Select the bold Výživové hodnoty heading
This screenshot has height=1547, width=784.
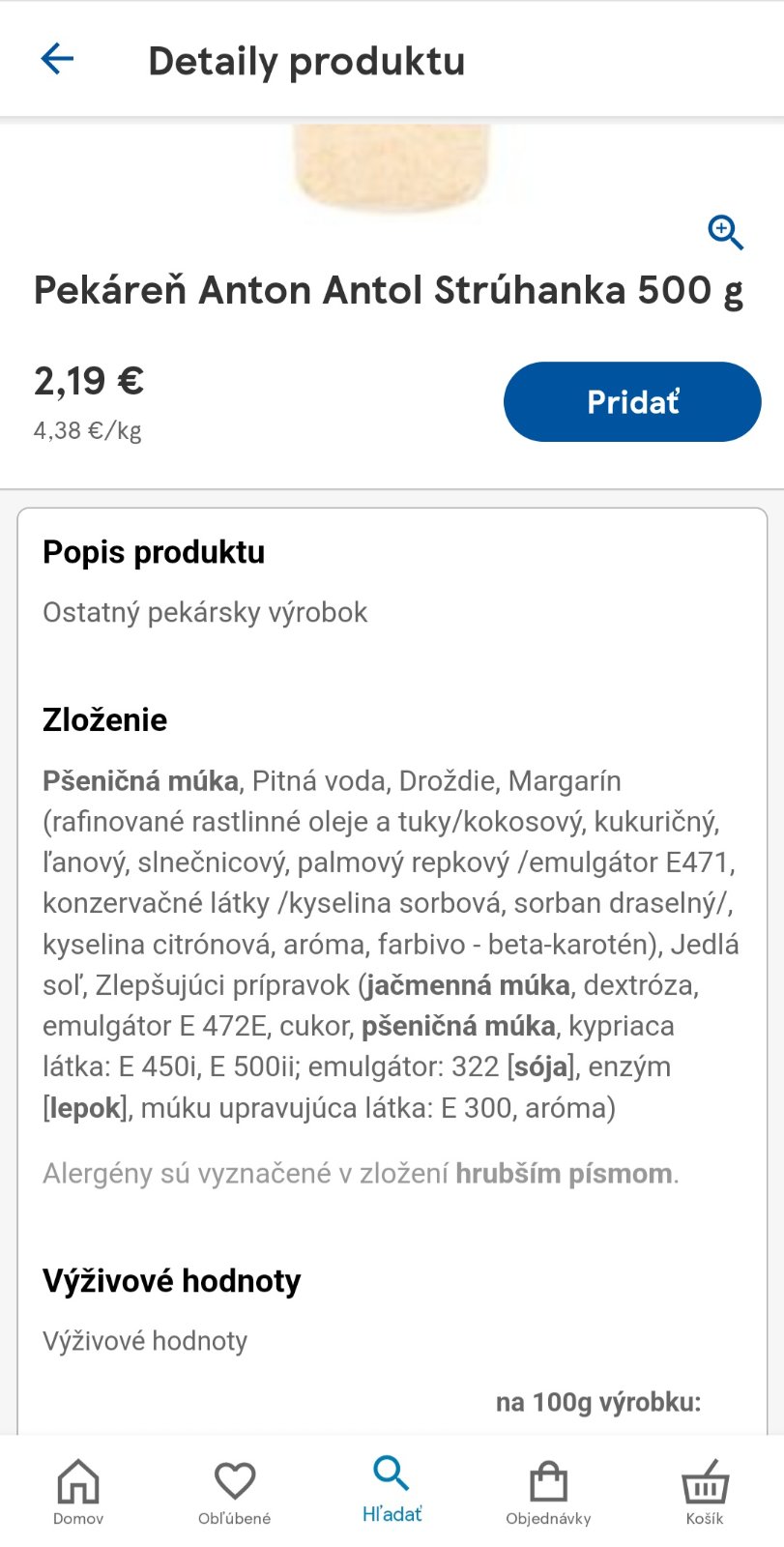pos(172,1281)
